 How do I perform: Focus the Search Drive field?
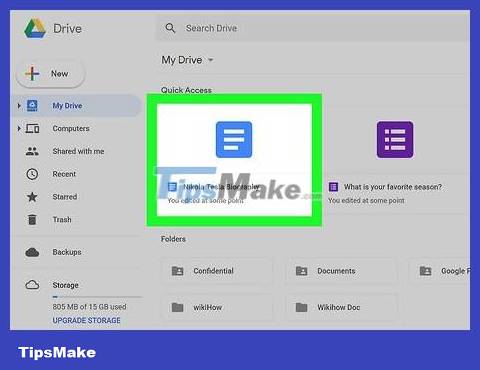click(x=313, y=28)
